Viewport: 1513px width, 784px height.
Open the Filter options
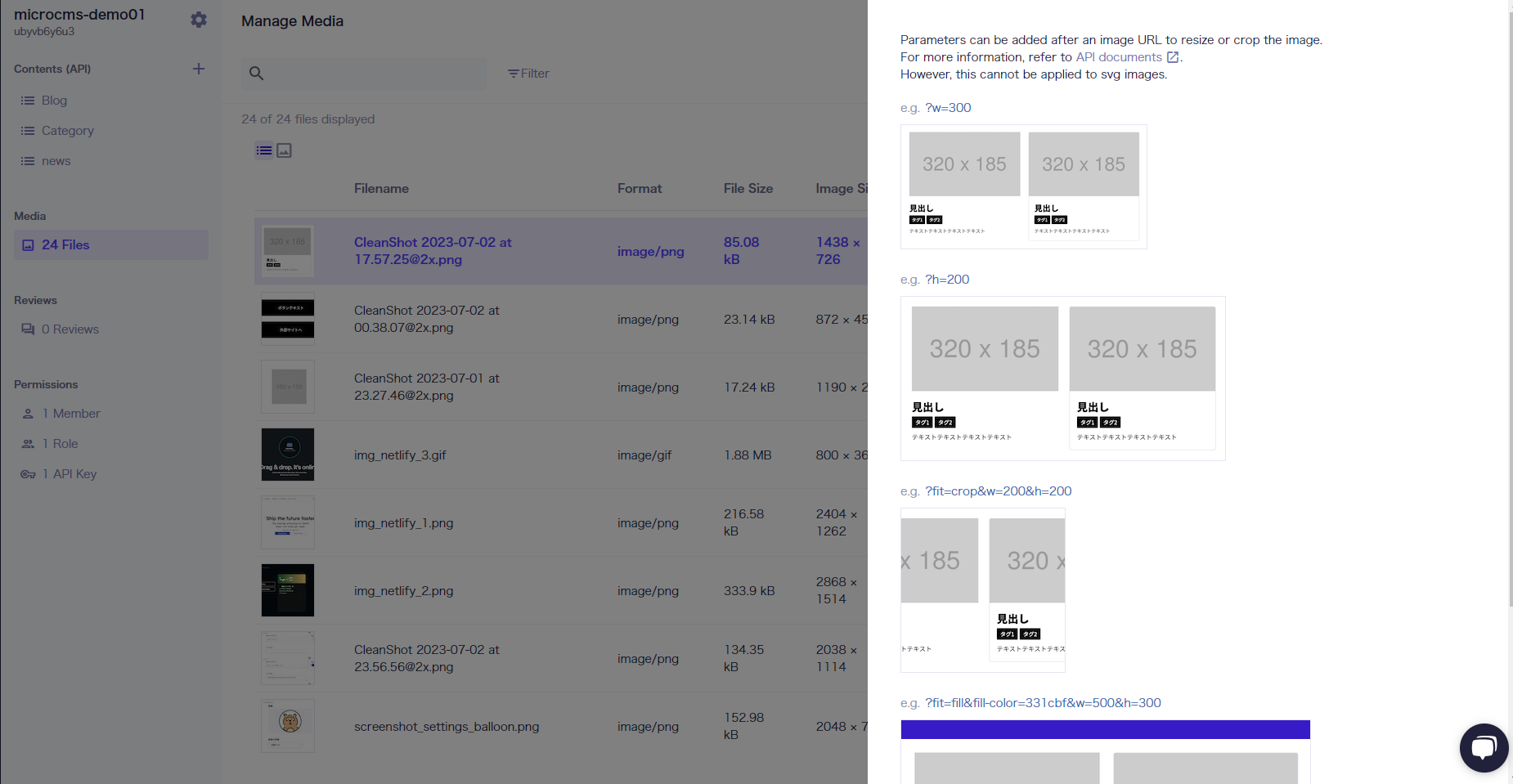coord(528,74)
